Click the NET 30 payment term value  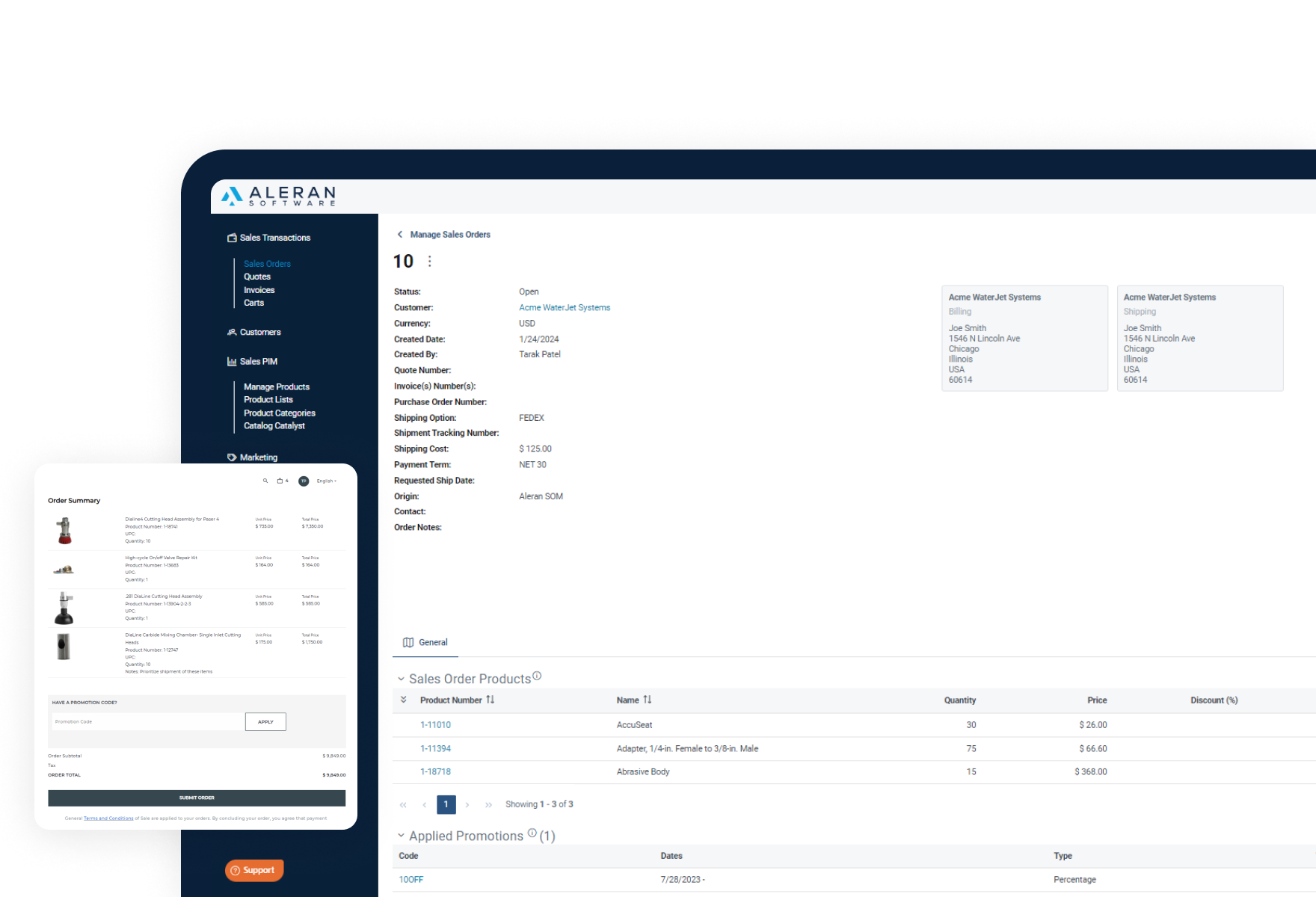pyautogui.click(x=532, y=465)
